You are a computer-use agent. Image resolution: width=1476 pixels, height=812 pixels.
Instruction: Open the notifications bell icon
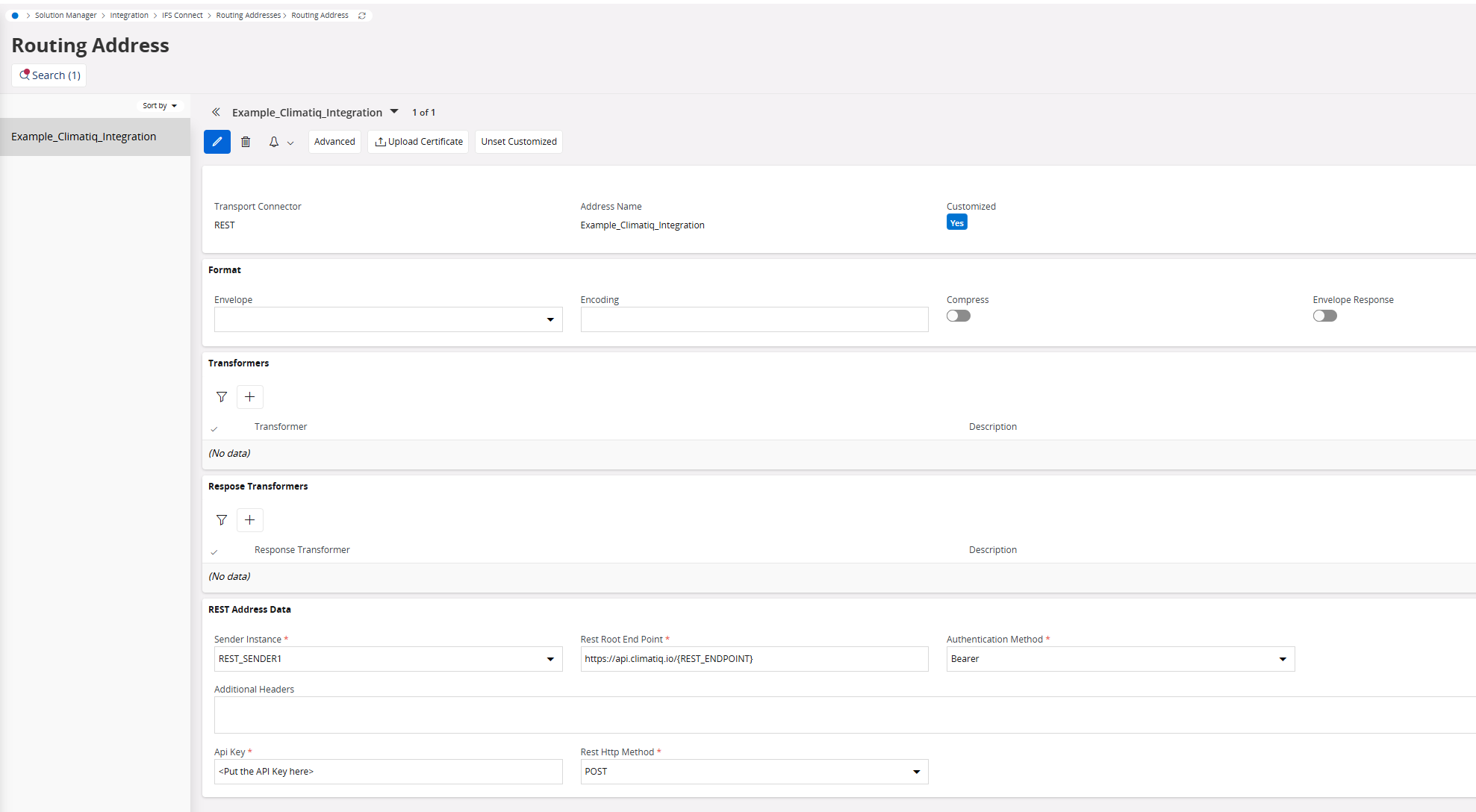point(273,142)
